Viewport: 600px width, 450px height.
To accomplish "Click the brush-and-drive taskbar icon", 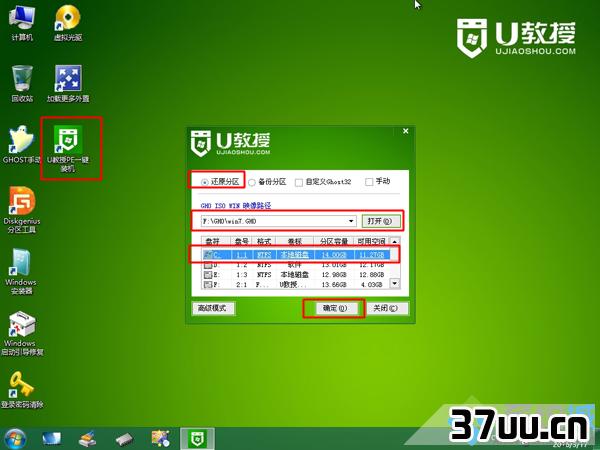I will [x=88, y=439].
